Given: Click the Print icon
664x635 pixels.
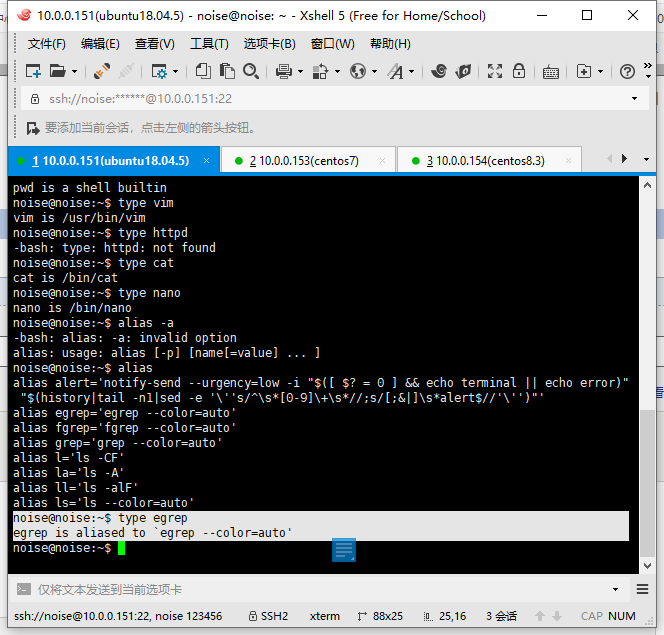Looking at the screenshot, I should pyautogui.click(x=284, y=71).
